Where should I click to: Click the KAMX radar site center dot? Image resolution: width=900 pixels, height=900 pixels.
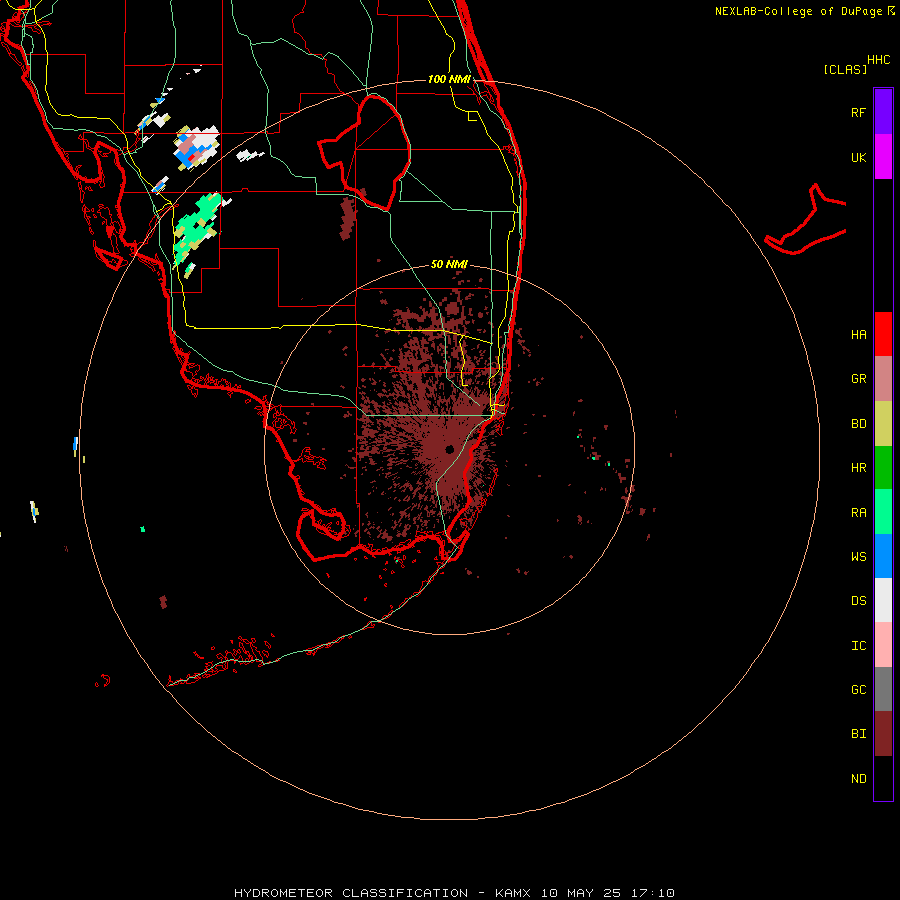coord(449,449)
